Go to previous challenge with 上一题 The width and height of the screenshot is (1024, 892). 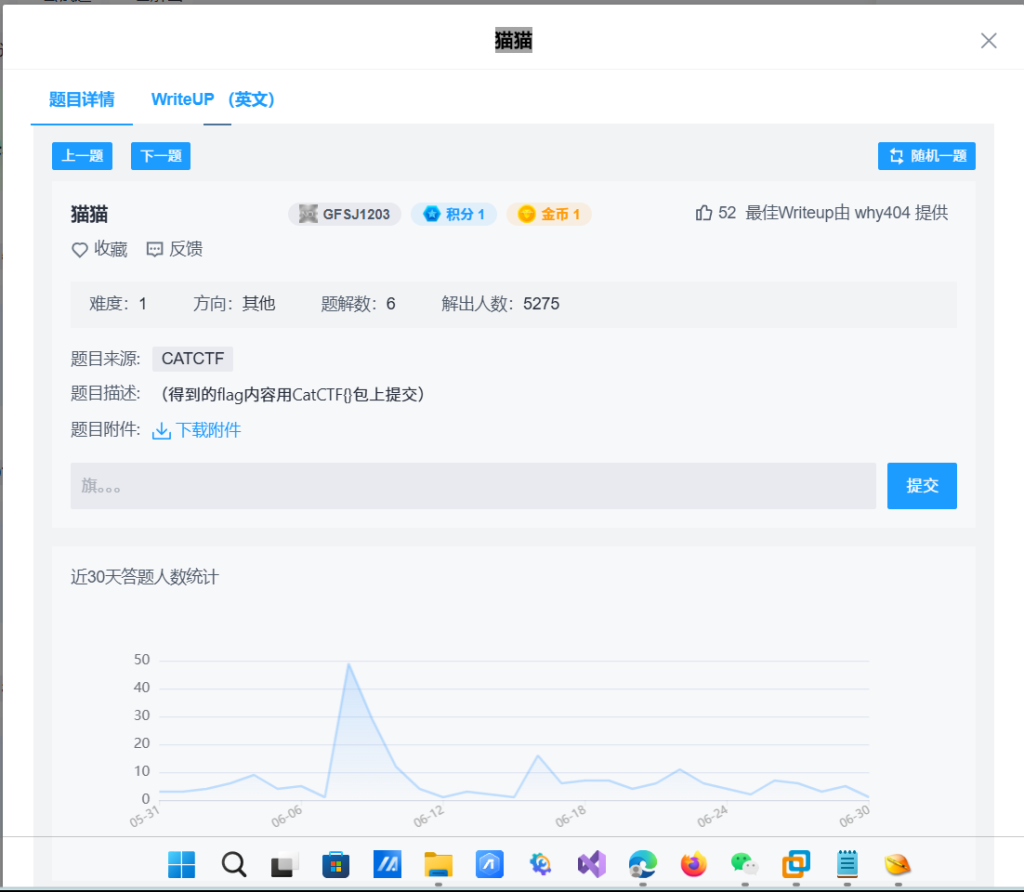coord(82,156)
